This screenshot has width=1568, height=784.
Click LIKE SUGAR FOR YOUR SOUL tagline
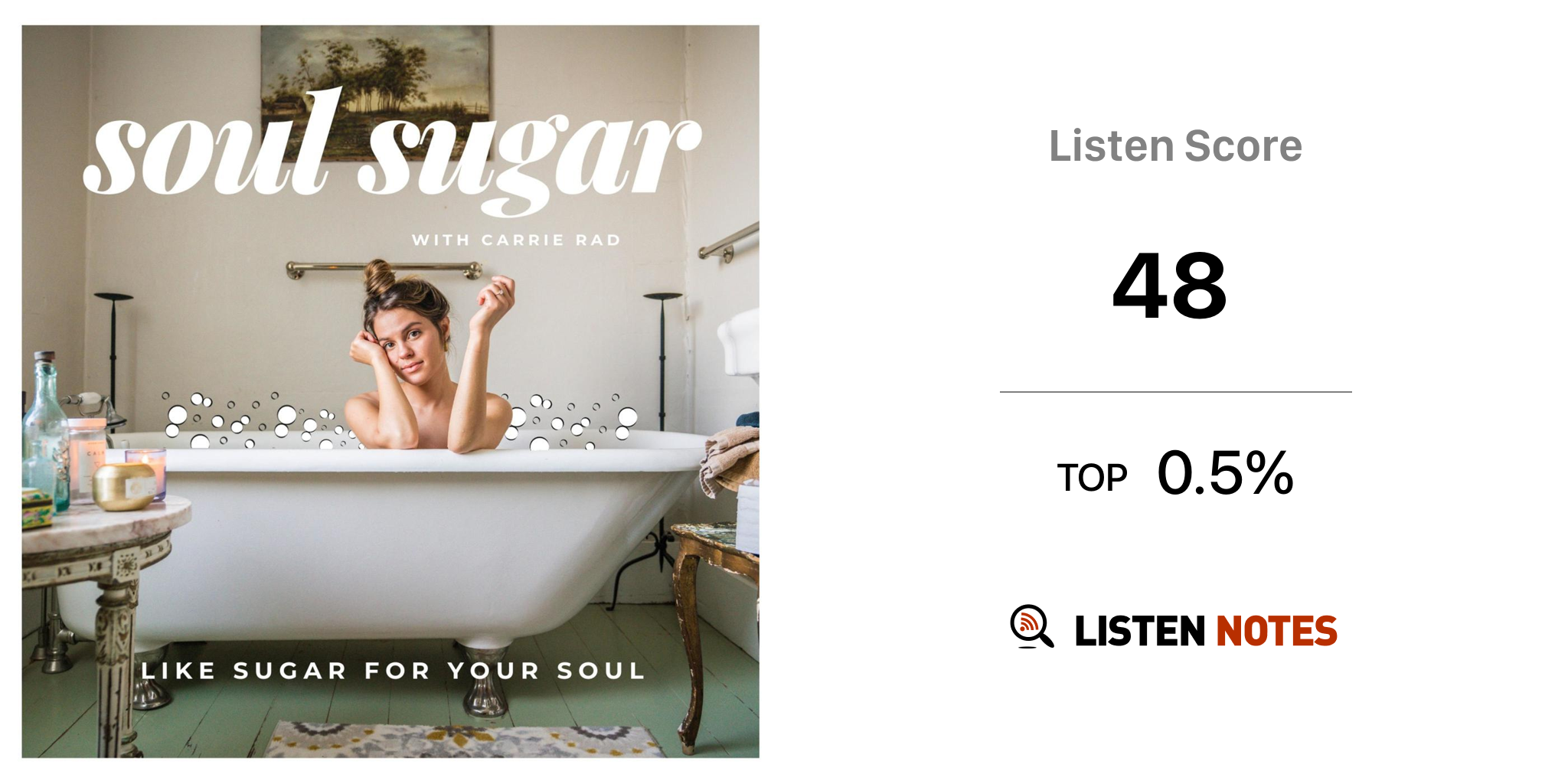(393, 671)
